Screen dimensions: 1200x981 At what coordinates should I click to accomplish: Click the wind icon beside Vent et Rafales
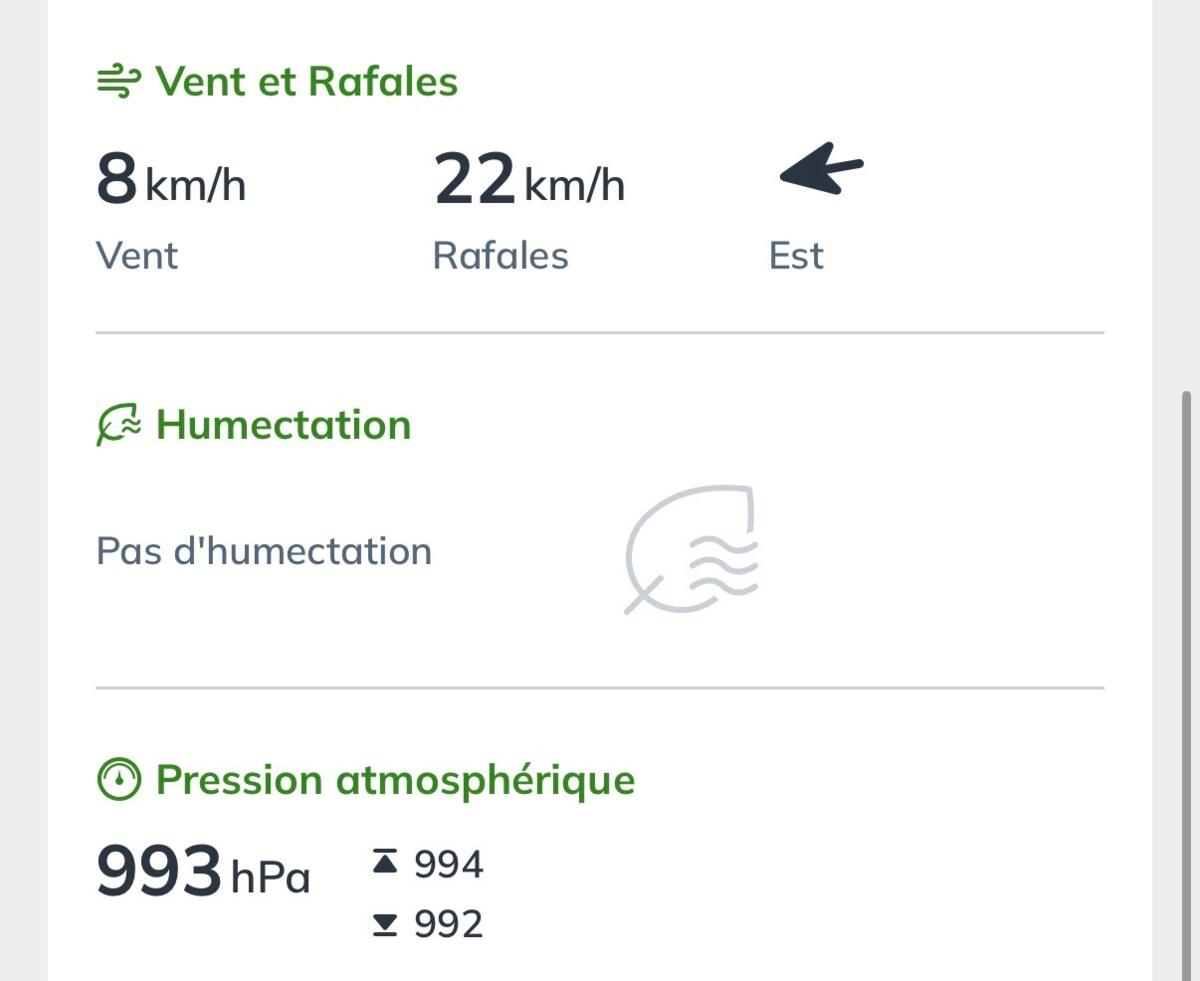pos(118,82)
